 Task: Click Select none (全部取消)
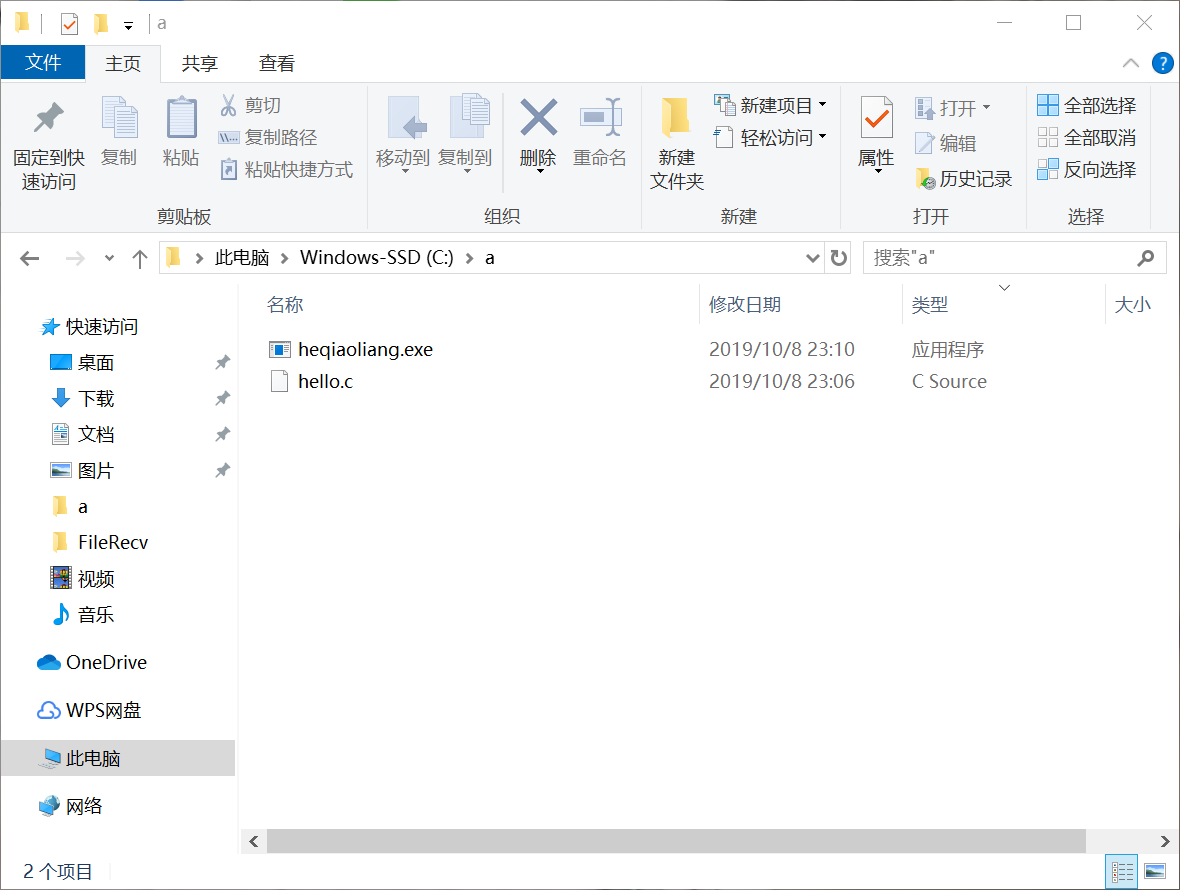coord(1087,138)
